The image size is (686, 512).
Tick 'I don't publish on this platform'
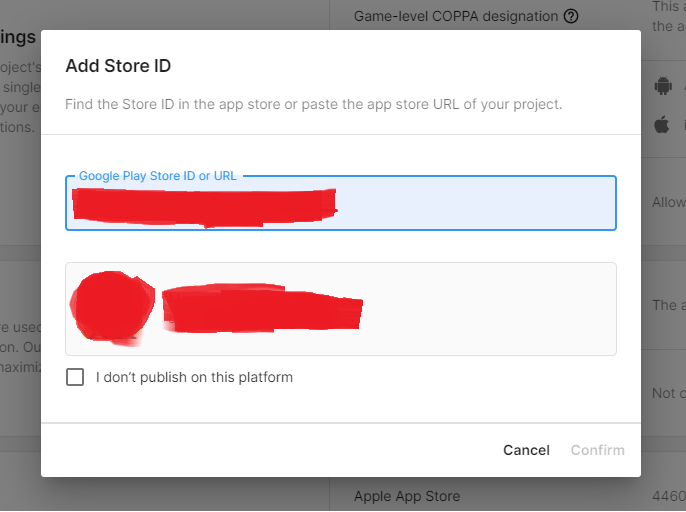[x=75, y=377]
